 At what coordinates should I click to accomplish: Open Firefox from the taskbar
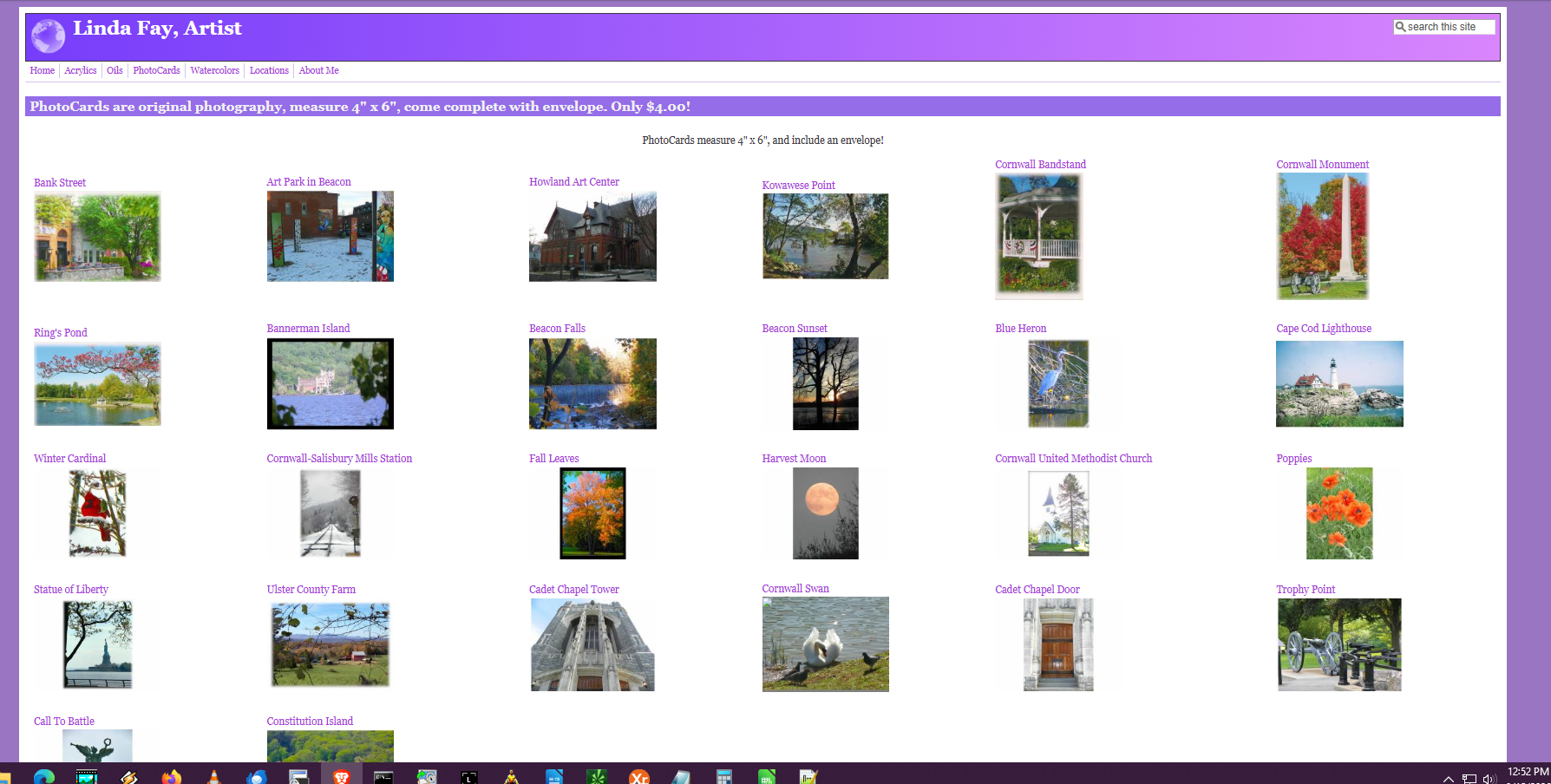tap(172, 776)
